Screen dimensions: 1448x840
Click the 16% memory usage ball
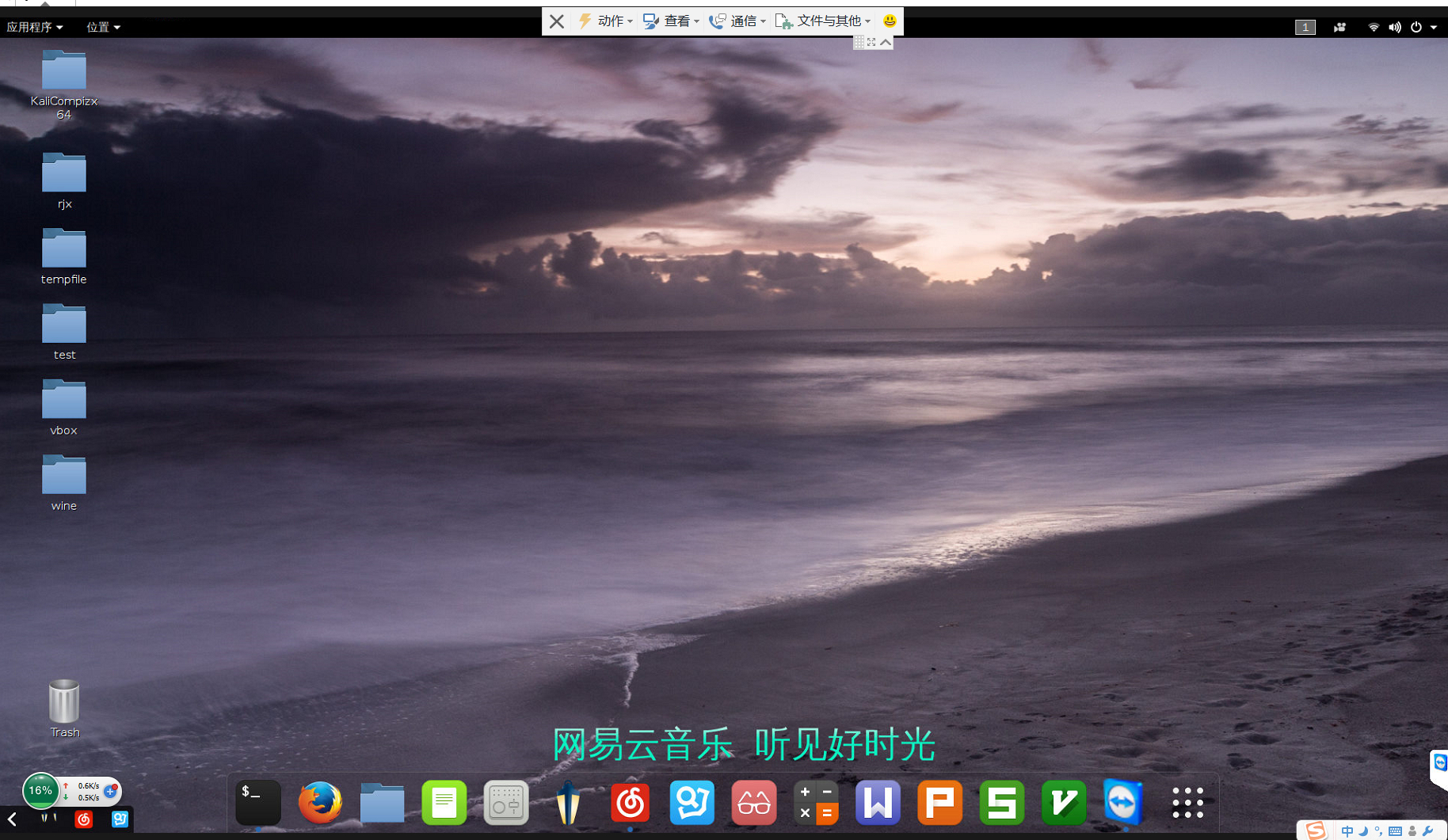pos(40,790)
